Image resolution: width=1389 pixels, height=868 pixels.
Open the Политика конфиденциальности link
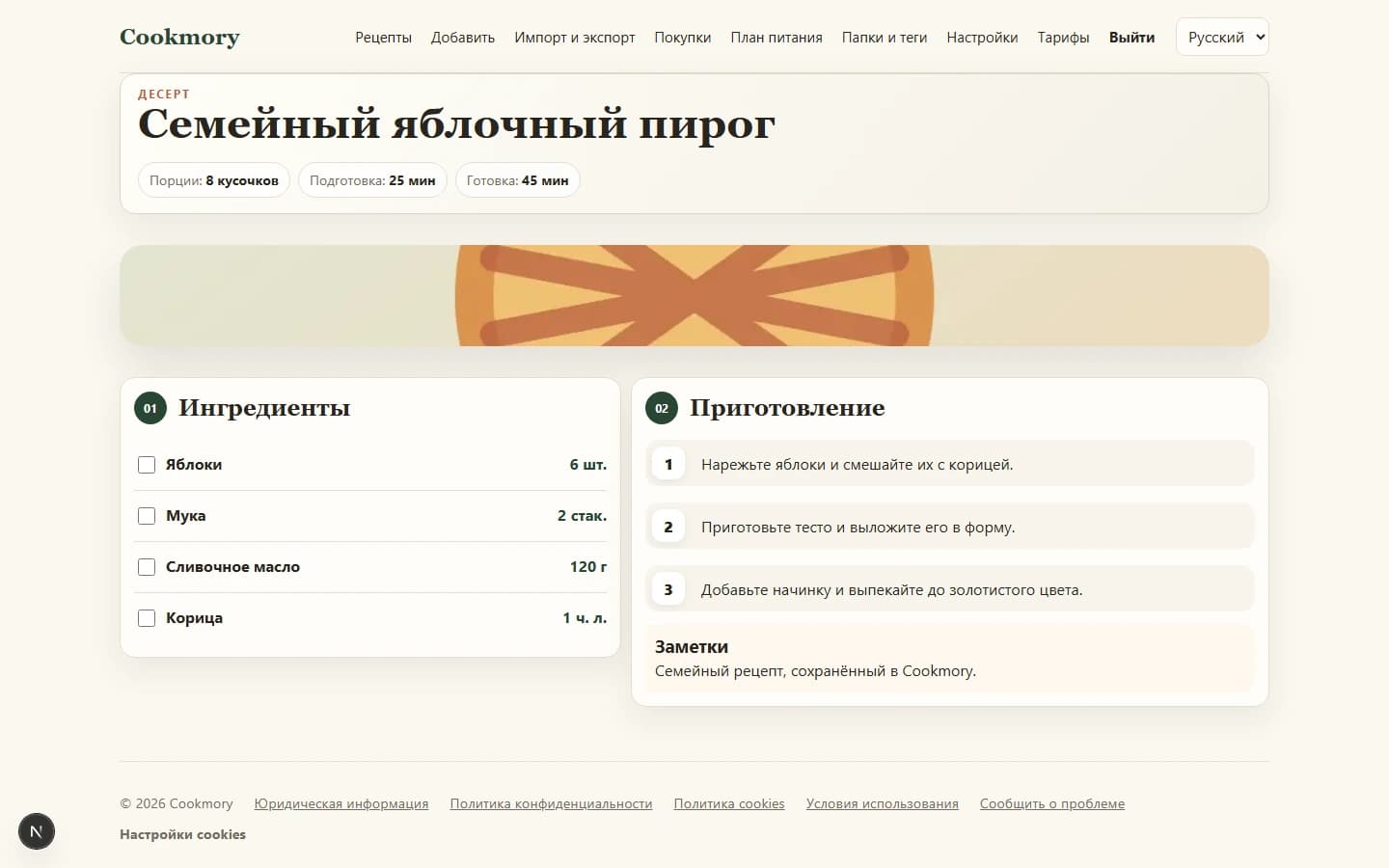point(551,804)
